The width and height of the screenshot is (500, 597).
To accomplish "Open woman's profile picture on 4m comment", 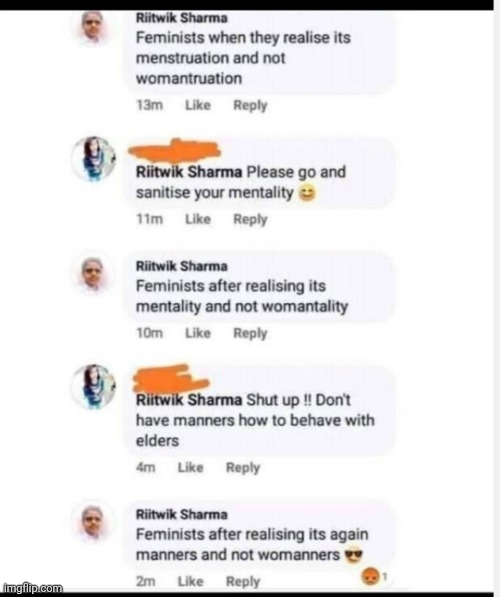I will (94, 387).
